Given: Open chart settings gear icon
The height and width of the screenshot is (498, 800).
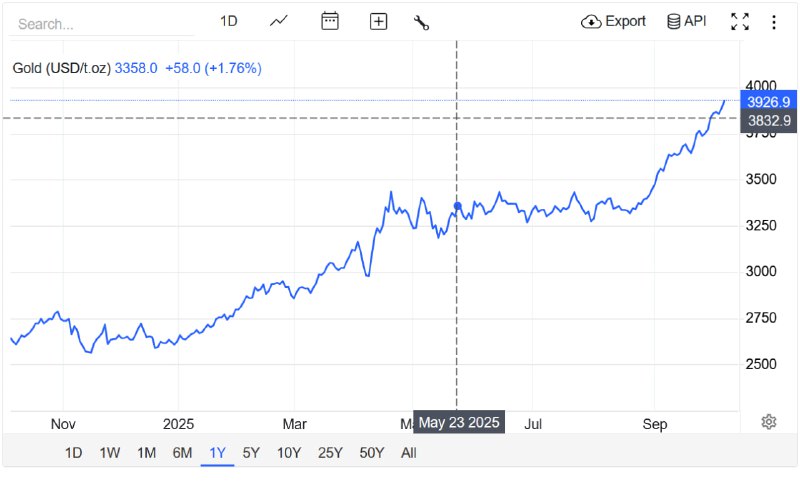Looking at the screenshot, I should [x=769, y=422].
